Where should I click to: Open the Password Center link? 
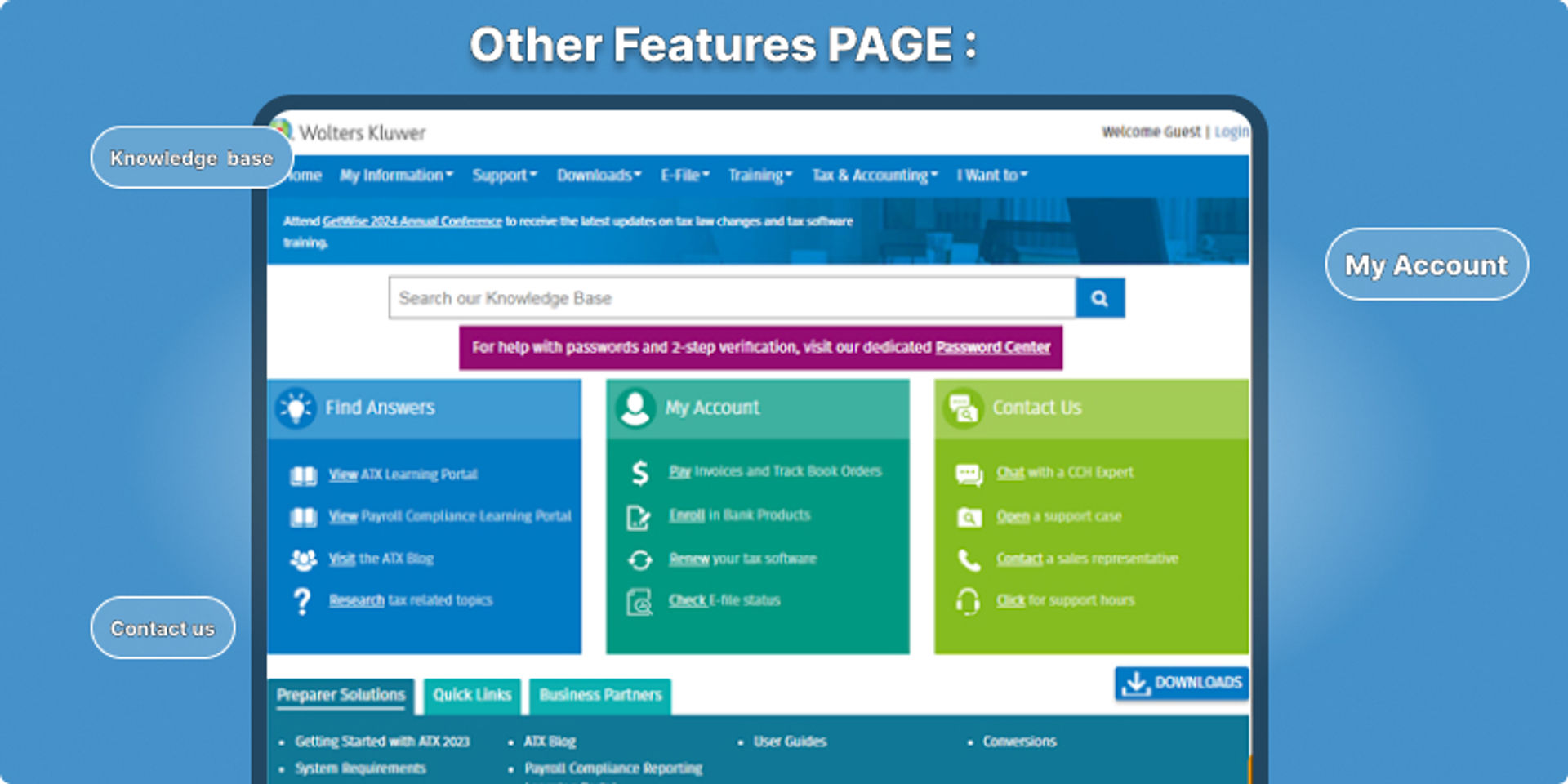pos(993,348)
